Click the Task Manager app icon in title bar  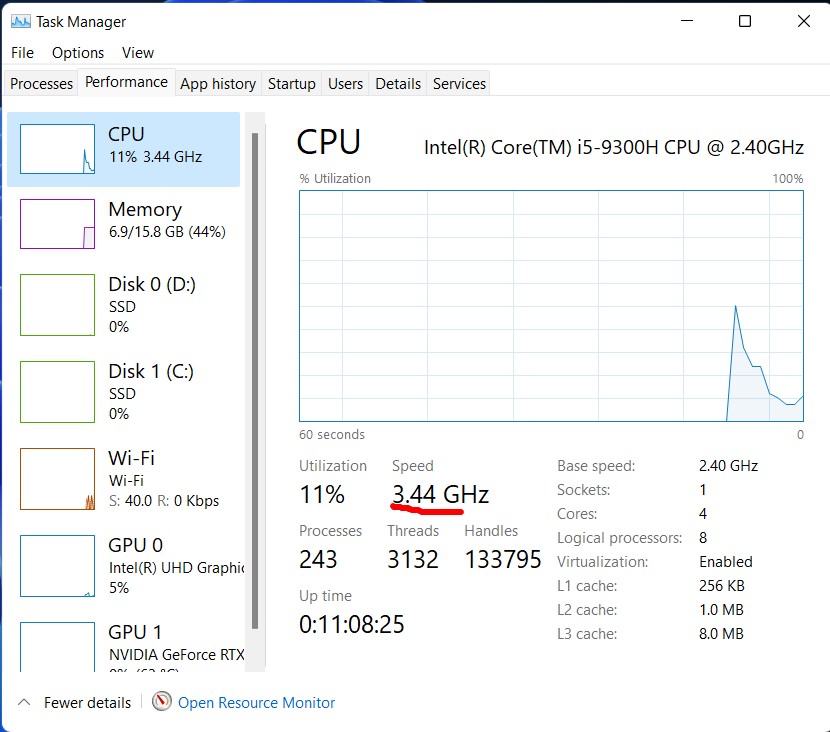21,22
